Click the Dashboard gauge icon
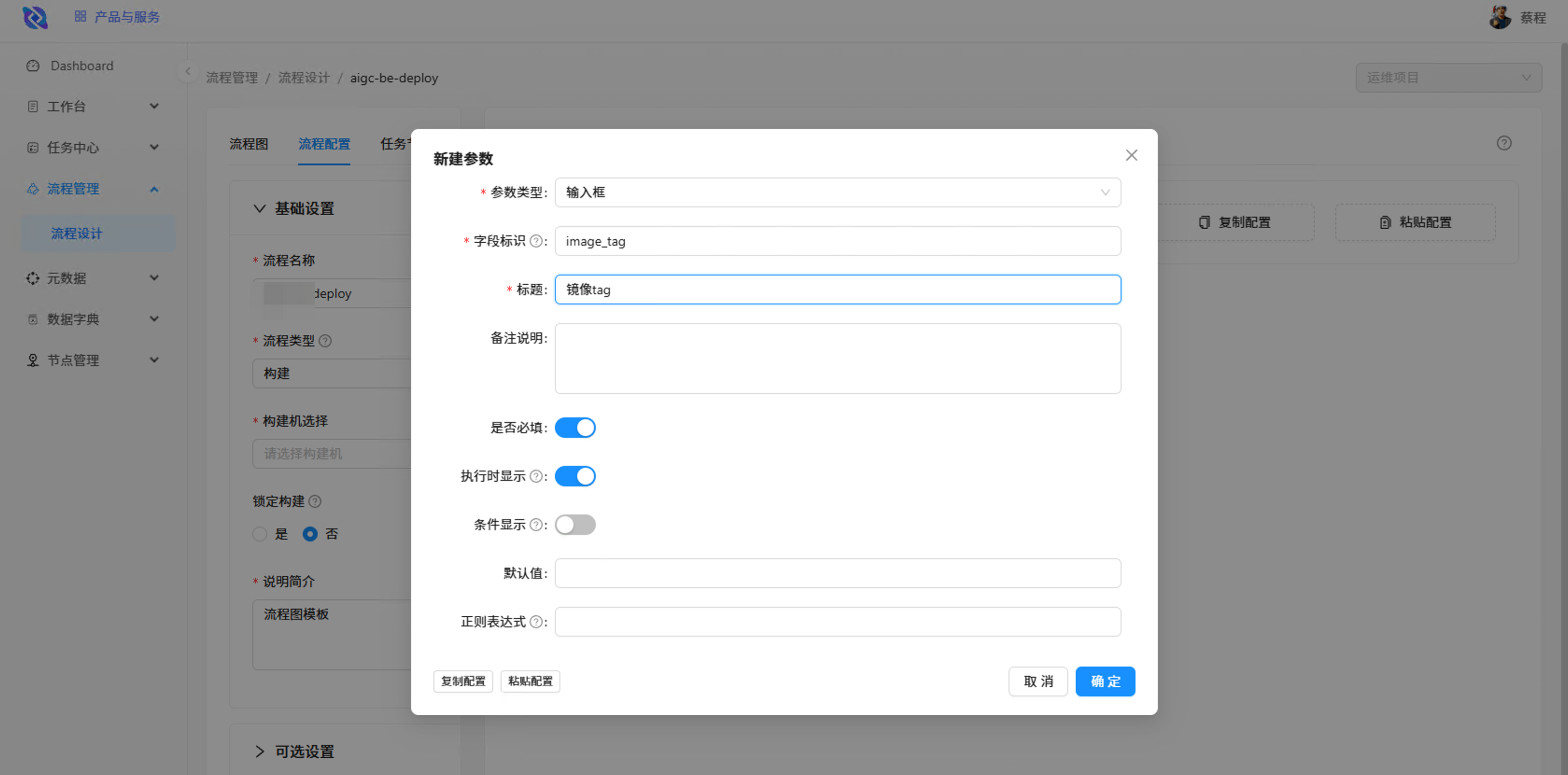Viewport: 1568px width, 775px height. [x=33, y=66]
